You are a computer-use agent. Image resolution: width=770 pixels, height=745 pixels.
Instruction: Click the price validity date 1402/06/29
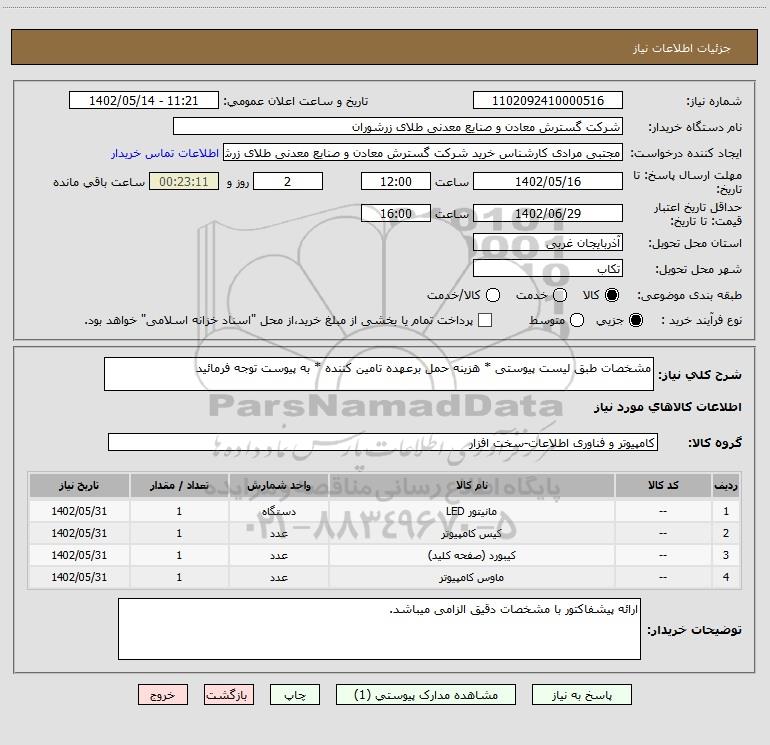coord(548,214)
